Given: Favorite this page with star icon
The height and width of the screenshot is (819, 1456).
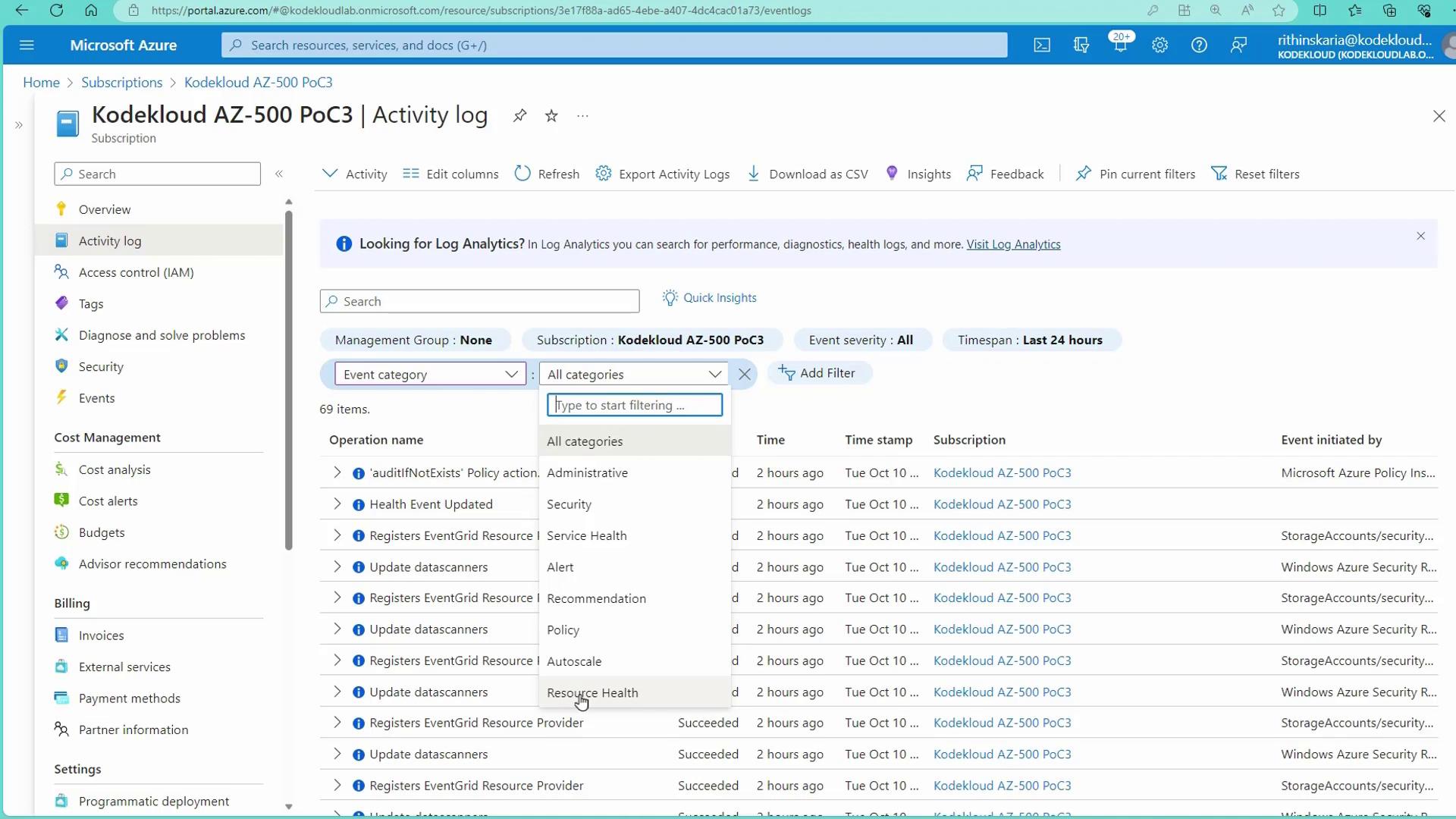Looking at the screenshot, I should pyautogui.click(x=551, y=116).
